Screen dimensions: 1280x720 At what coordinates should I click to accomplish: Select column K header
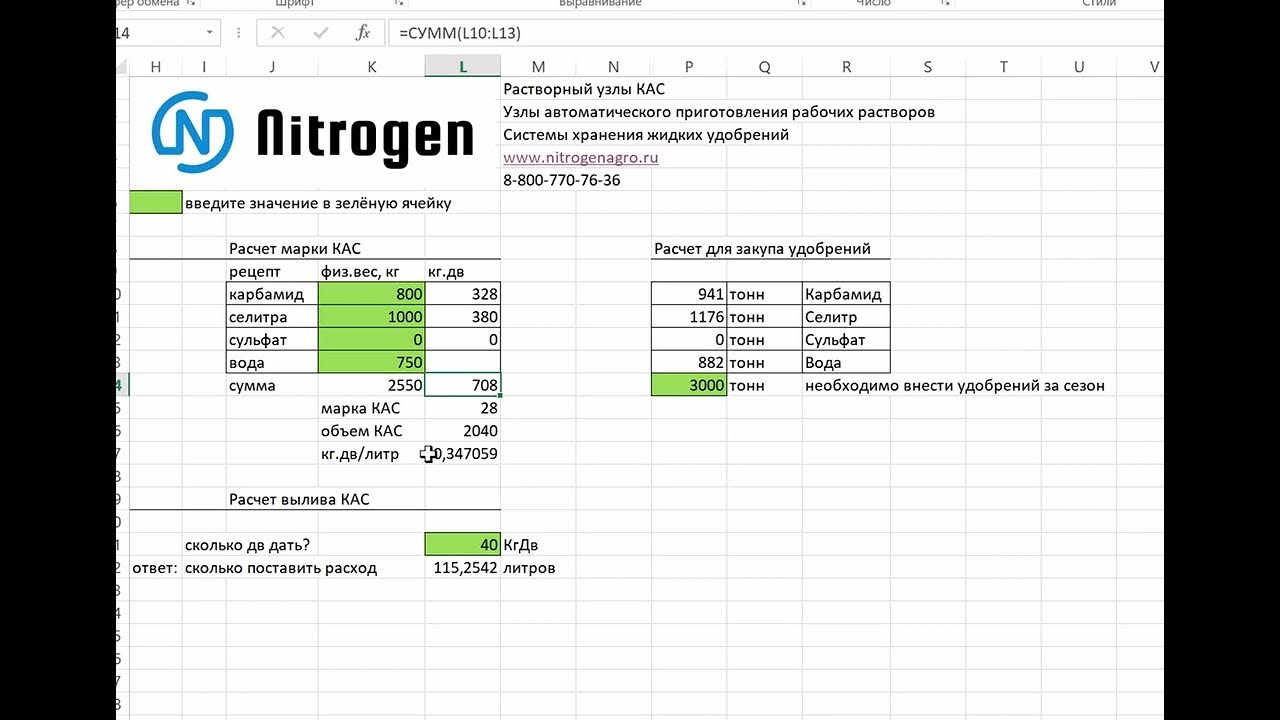click(372, 67)
